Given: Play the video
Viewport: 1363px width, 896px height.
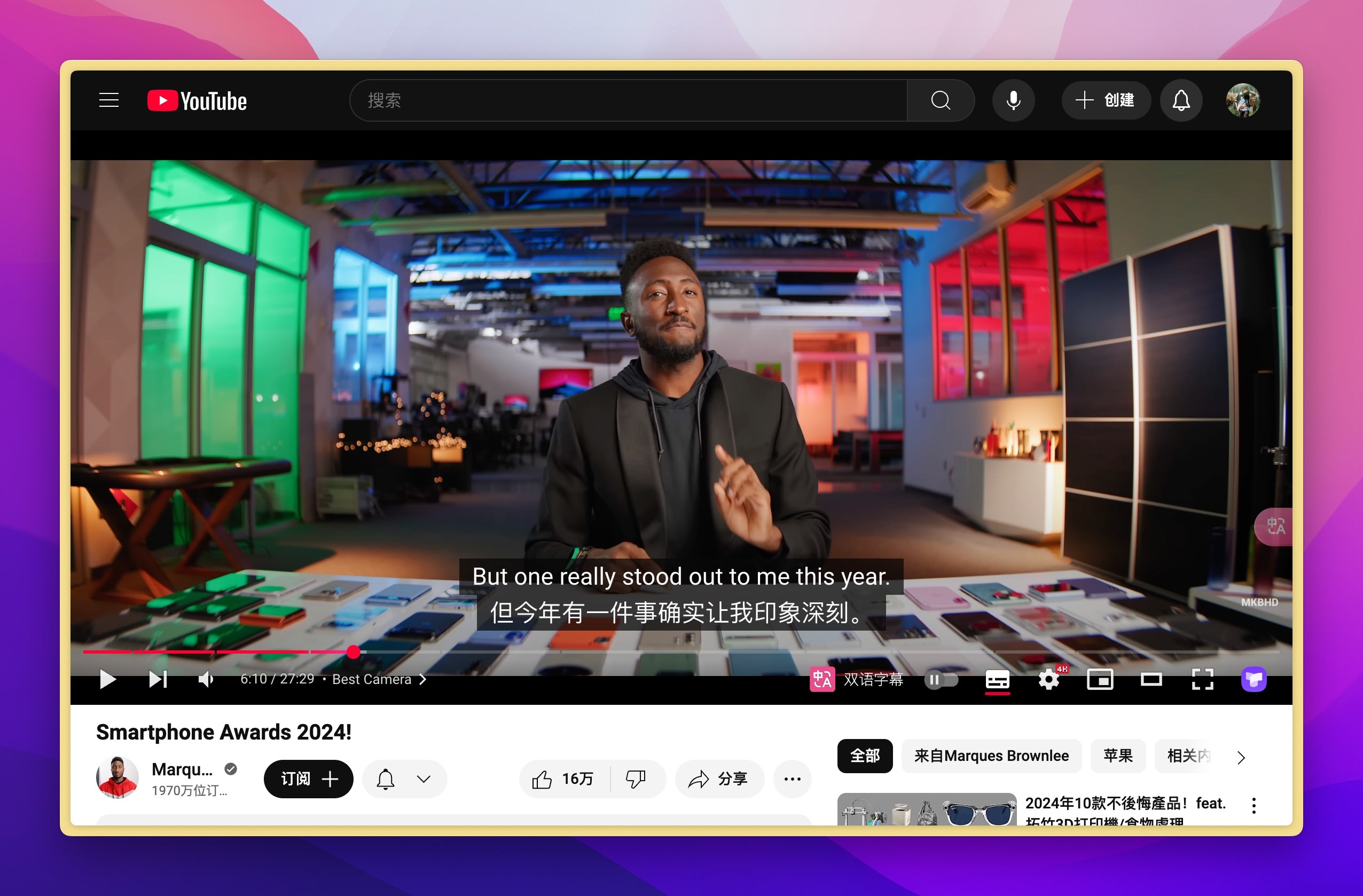Looking at the screenshot, I should 107,680.
